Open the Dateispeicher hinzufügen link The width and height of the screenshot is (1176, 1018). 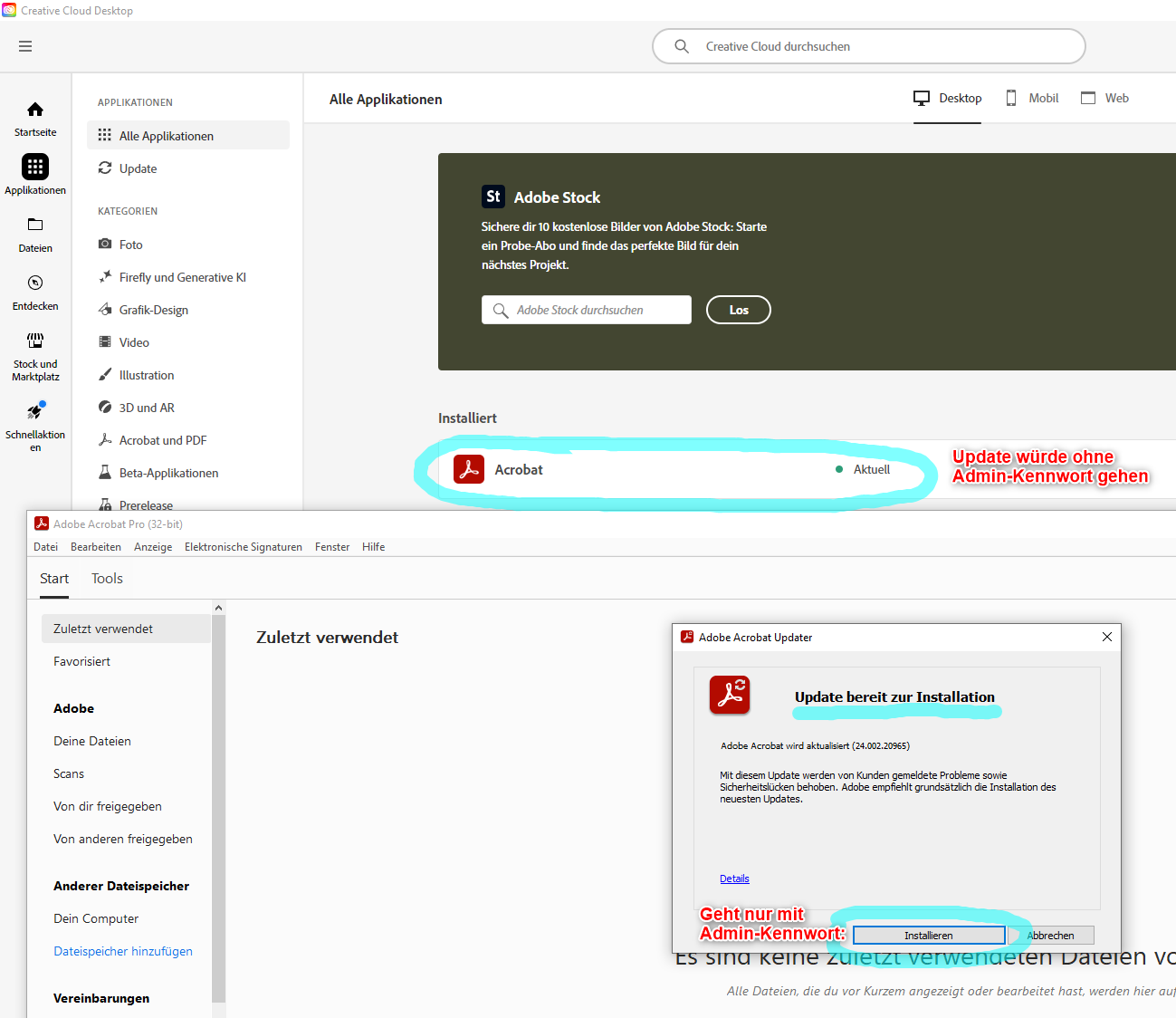pyautogui.click(x=122, y=951)
